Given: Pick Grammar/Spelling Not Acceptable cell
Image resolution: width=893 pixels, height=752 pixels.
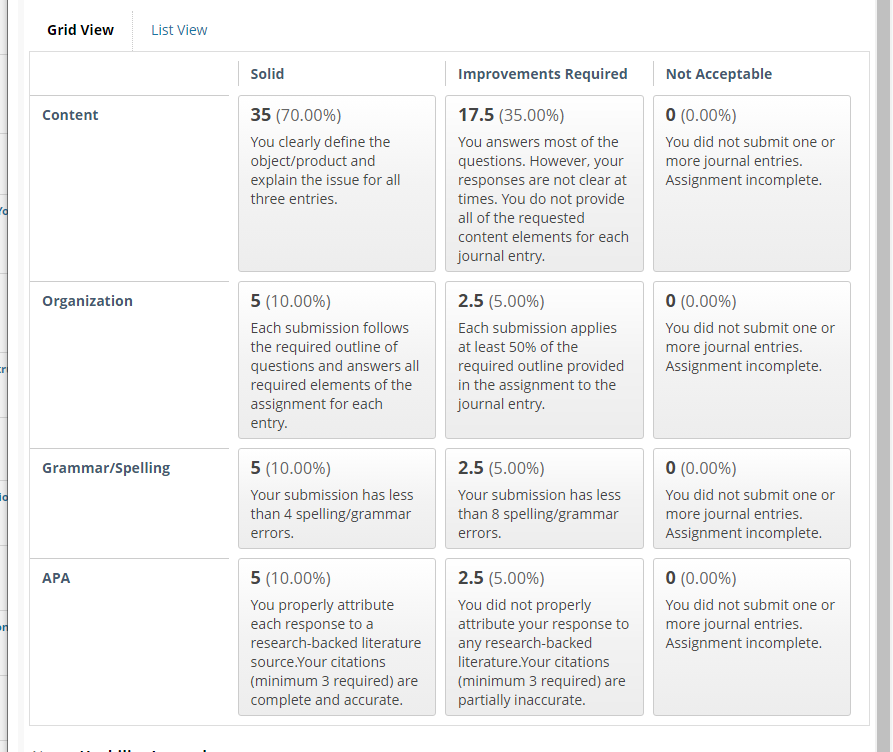Looking at the screenshot, I should tap(752, 498).
